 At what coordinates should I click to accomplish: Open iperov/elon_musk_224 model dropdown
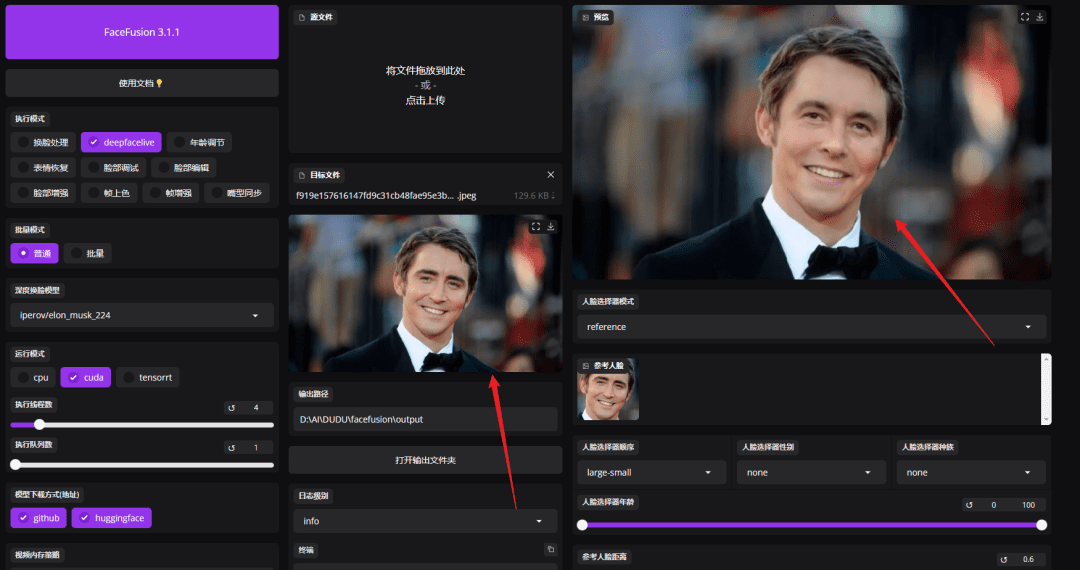[x=142, y=315]
